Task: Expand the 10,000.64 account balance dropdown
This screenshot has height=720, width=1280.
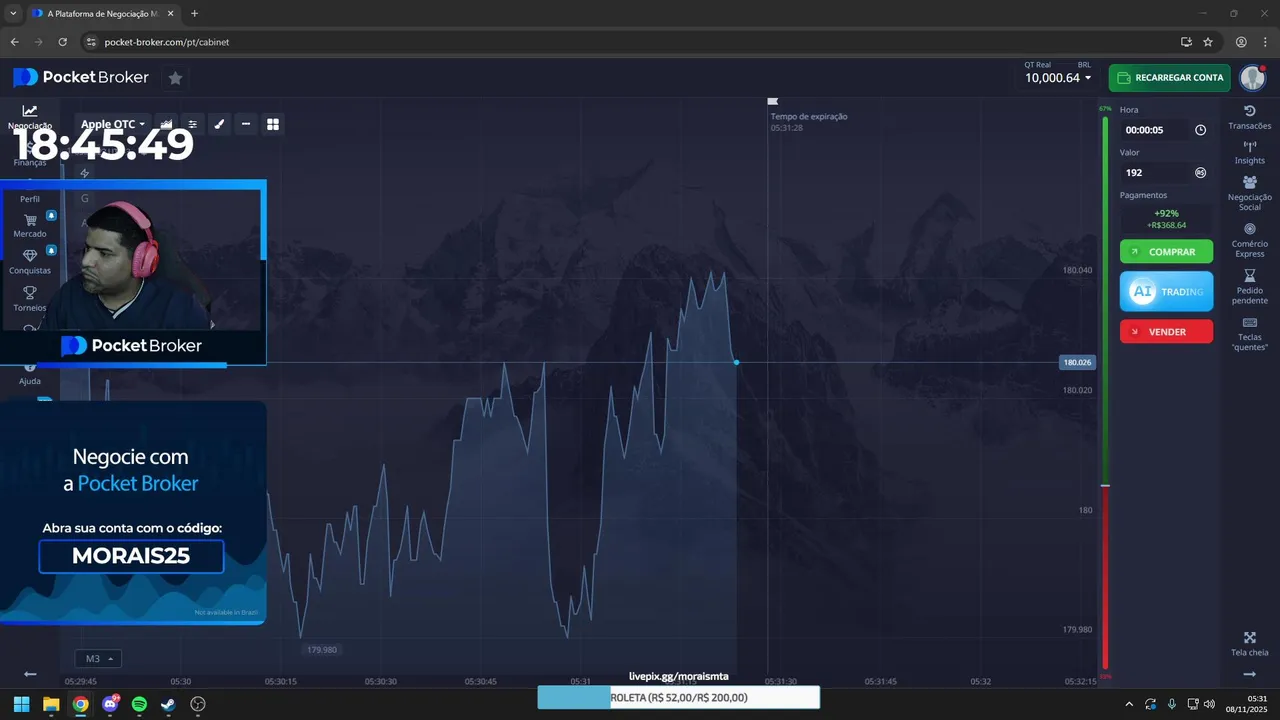Action: [x=1058, y=77]
